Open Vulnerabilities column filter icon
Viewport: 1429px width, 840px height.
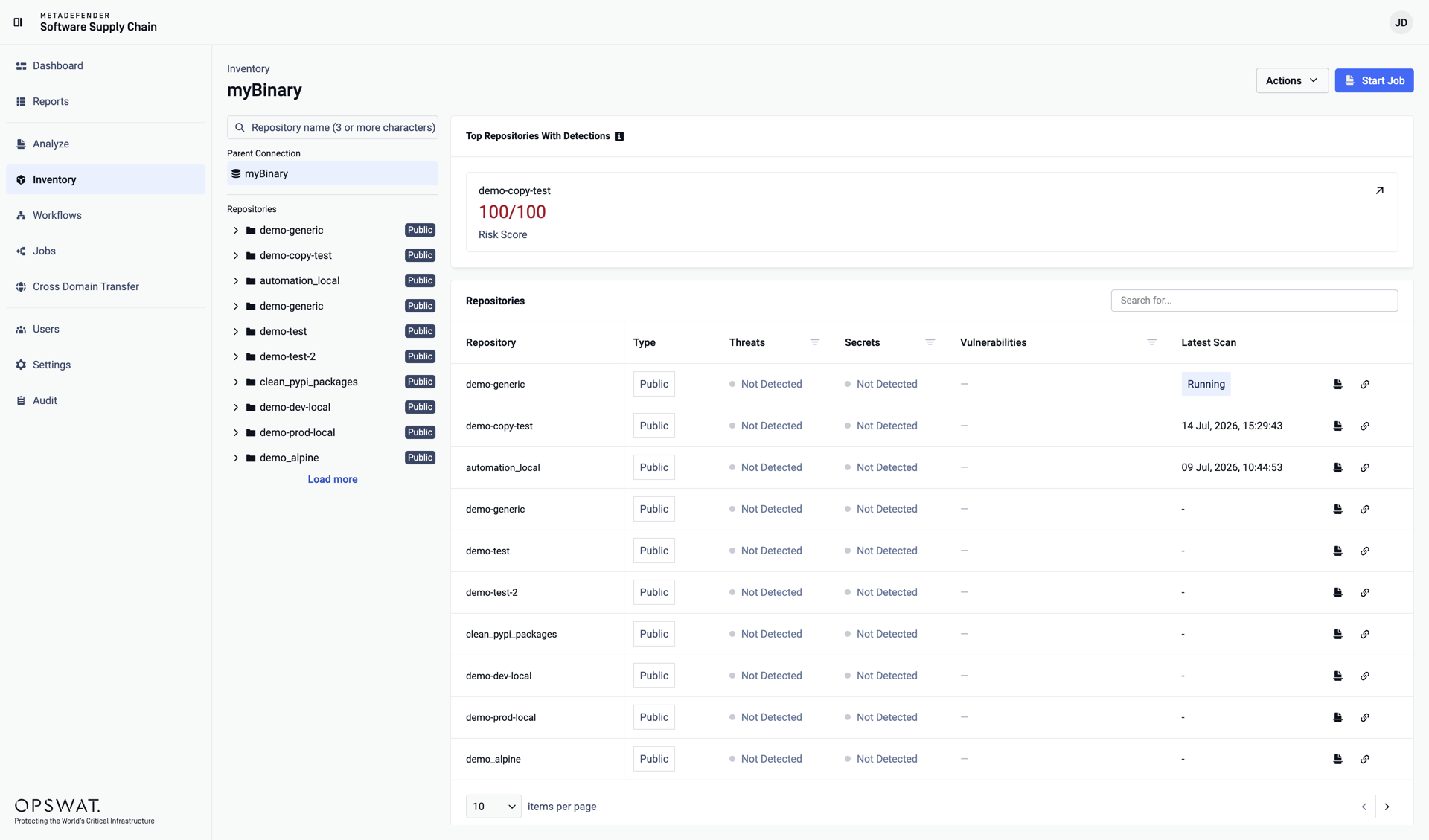coord(1151,342)
